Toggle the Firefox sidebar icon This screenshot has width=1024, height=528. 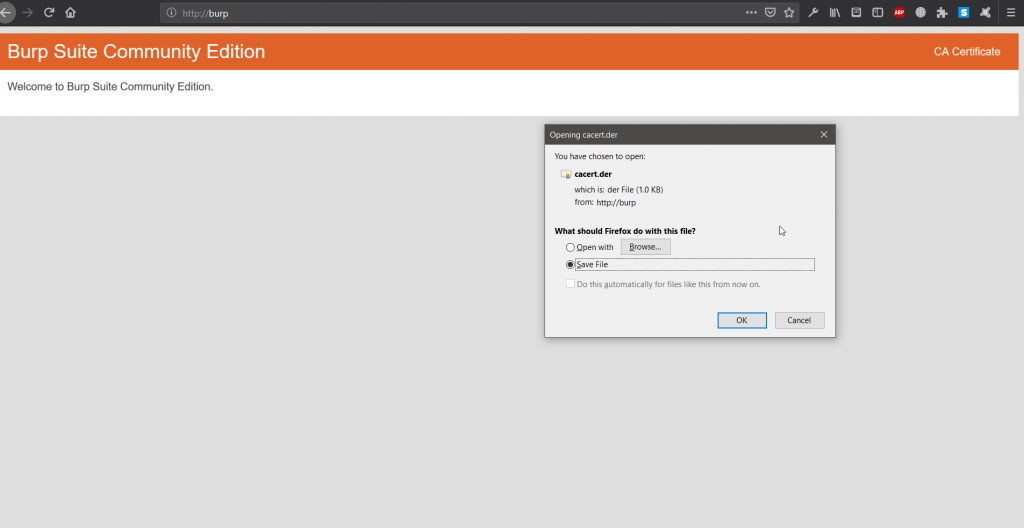tap(878, 13)
